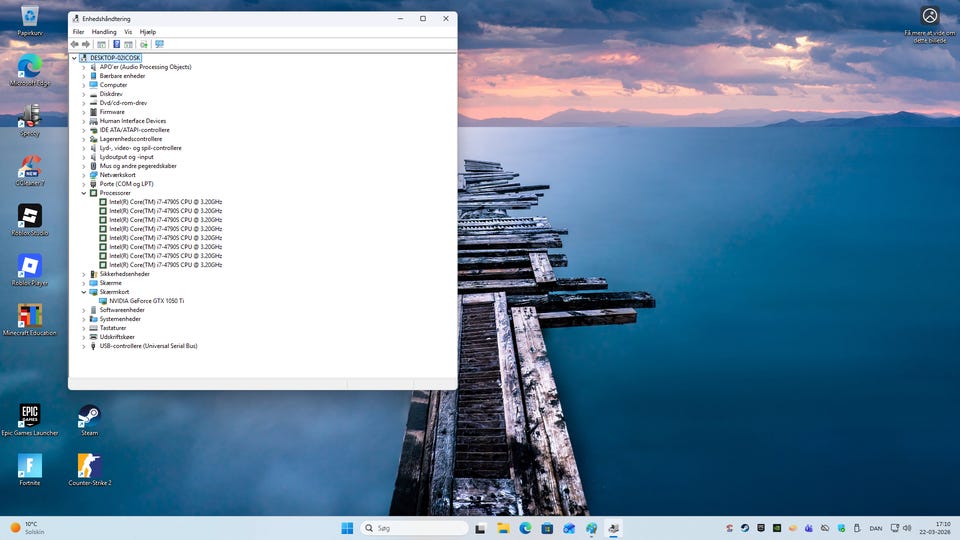Image resolution: width=960 pixels, height=540 pixels.
Task: Click the CCleaner desktop icon
Action: [29, 170]
